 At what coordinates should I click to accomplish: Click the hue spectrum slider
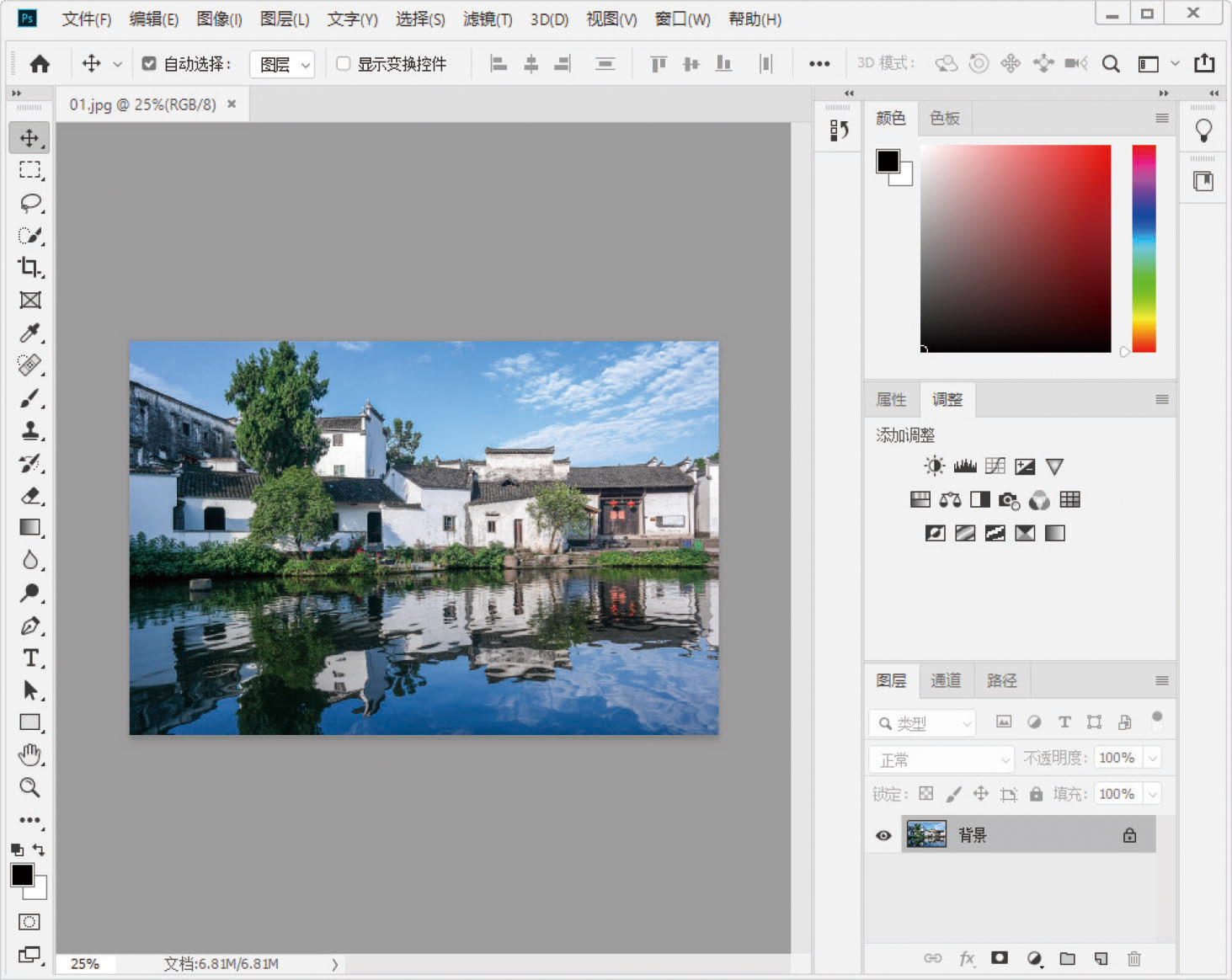[1144, 248]
